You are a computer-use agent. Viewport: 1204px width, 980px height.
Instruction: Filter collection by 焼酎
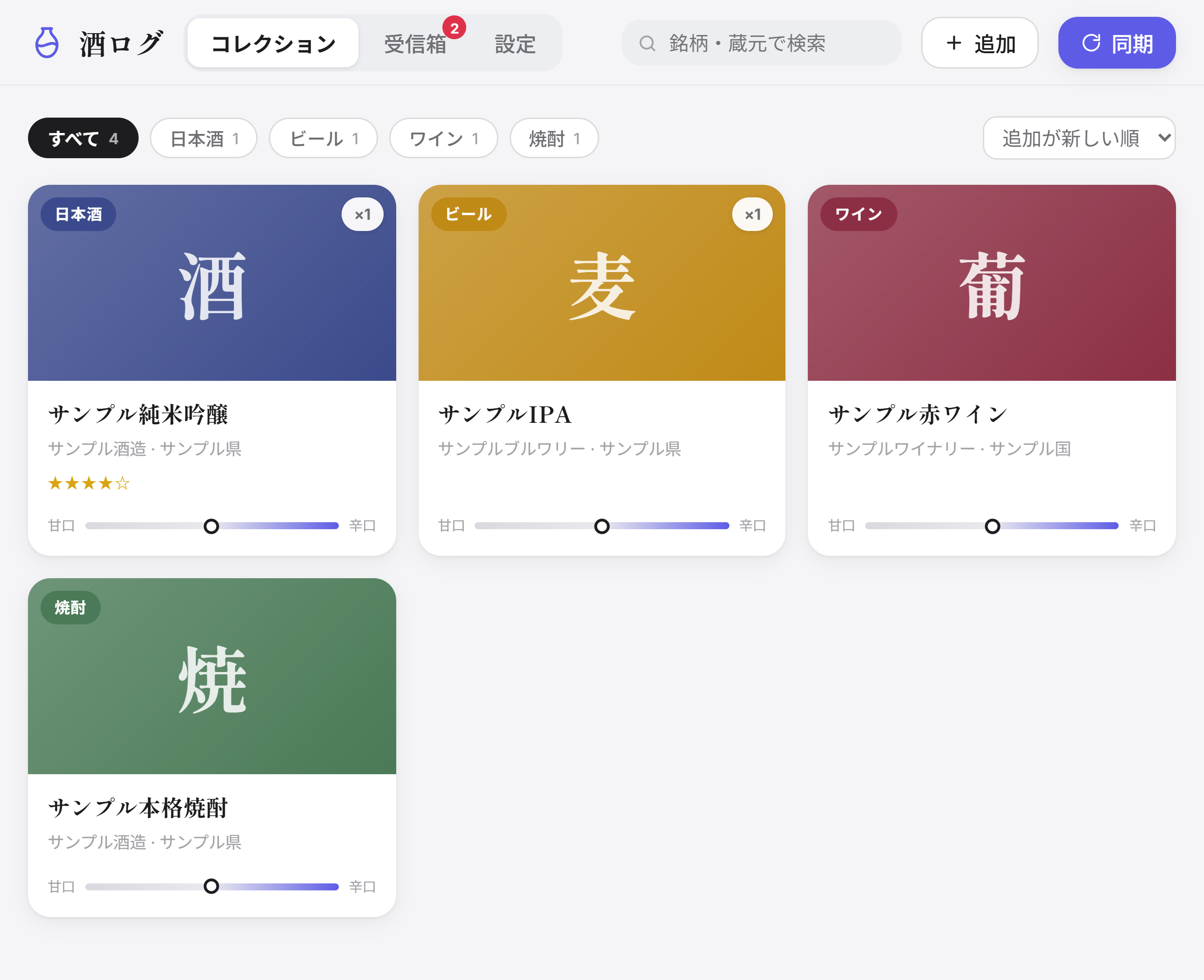554,138
